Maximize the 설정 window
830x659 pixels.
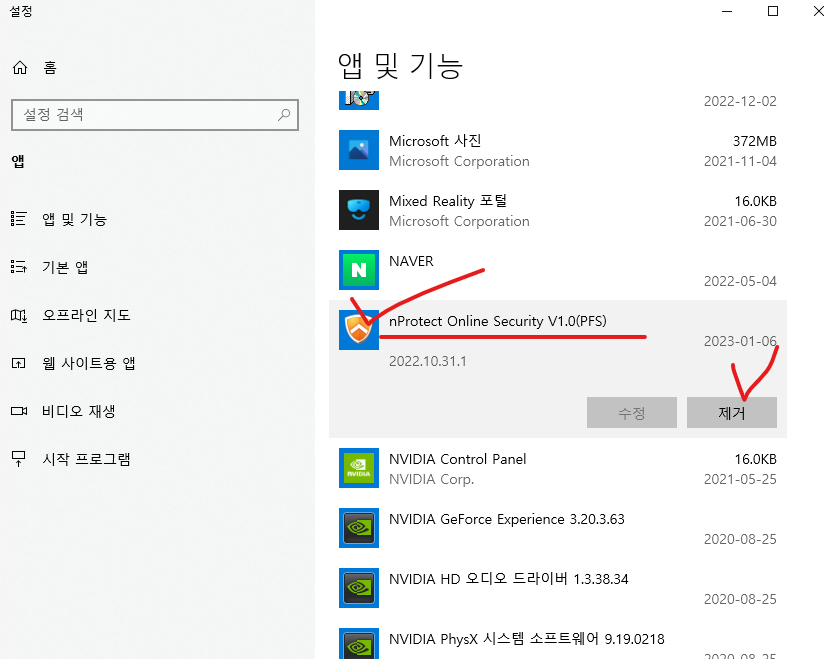coord(773,11)
